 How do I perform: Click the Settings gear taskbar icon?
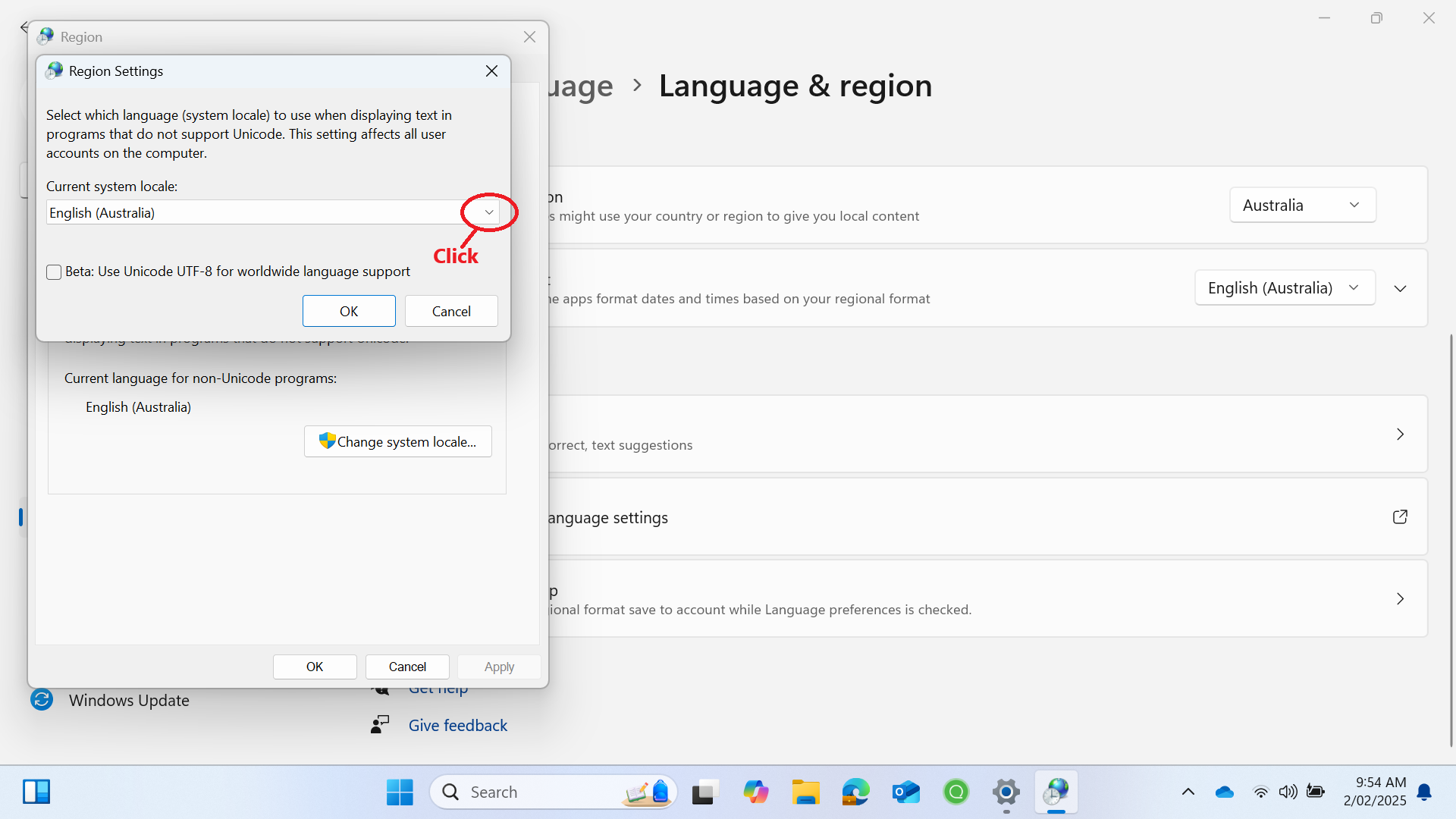click(1006, 792)
